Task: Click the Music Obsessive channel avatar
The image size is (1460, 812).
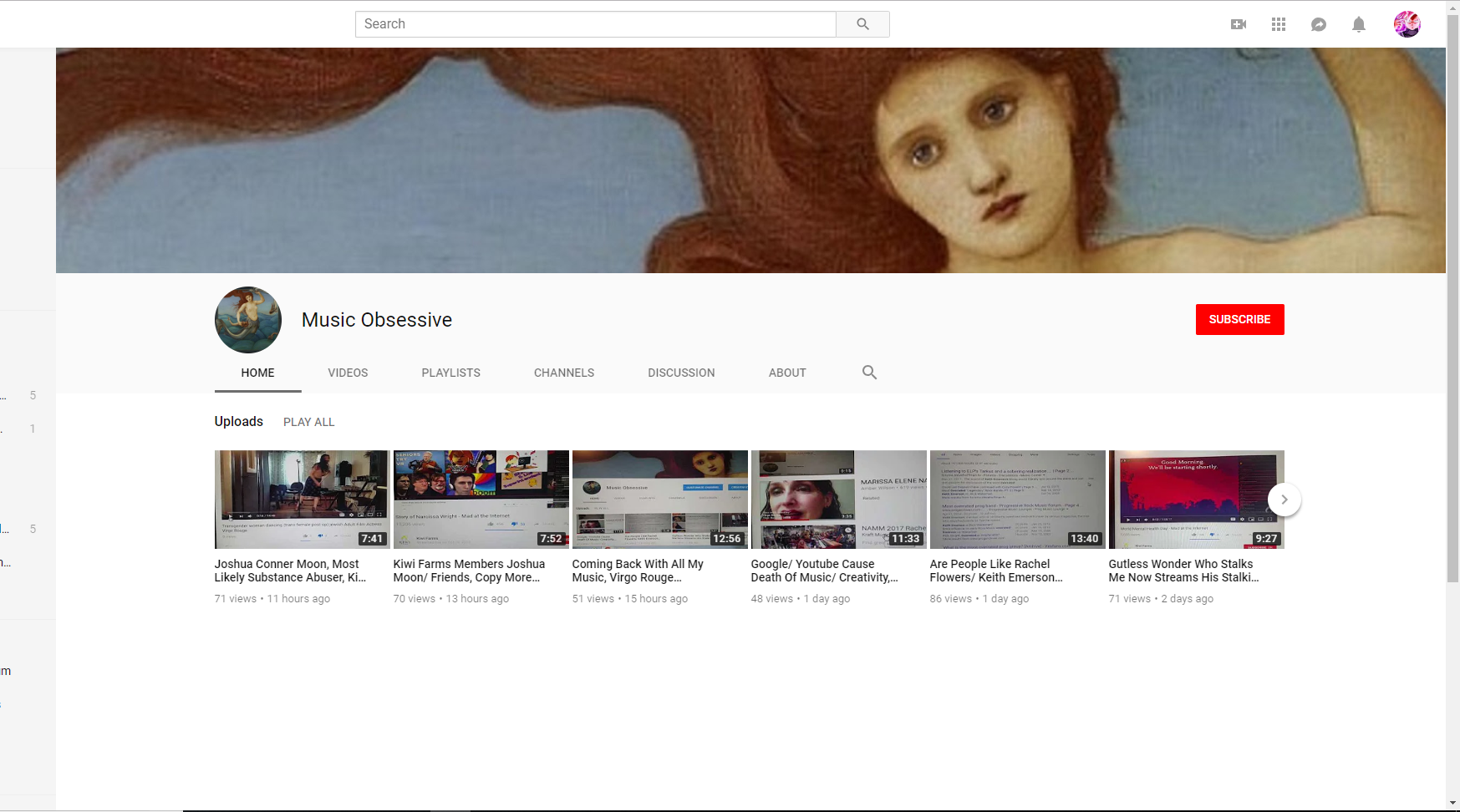Action: click(x=248, y=320)
